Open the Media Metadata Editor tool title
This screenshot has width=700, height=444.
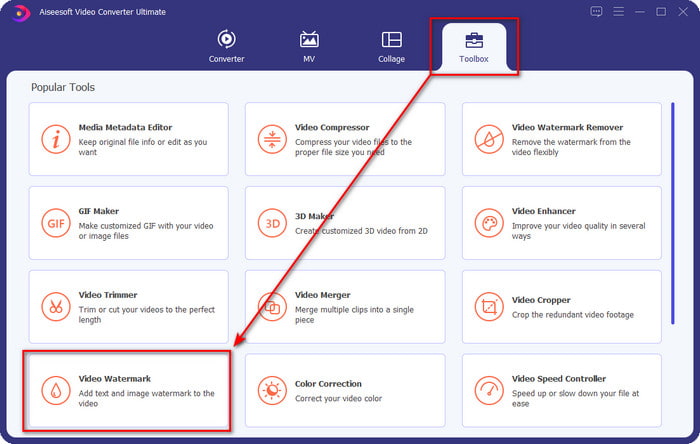[125, 128]
